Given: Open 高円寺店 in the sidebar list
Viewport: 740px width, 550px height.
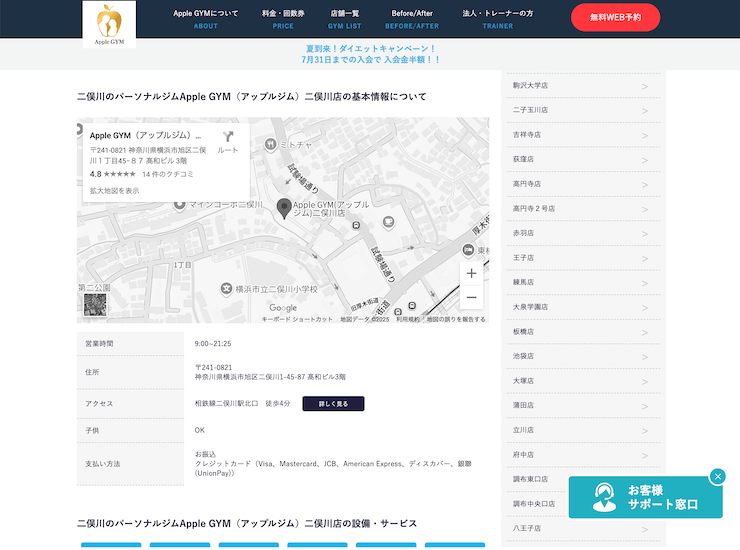Looking at the screenshot, I should (583, 184).
